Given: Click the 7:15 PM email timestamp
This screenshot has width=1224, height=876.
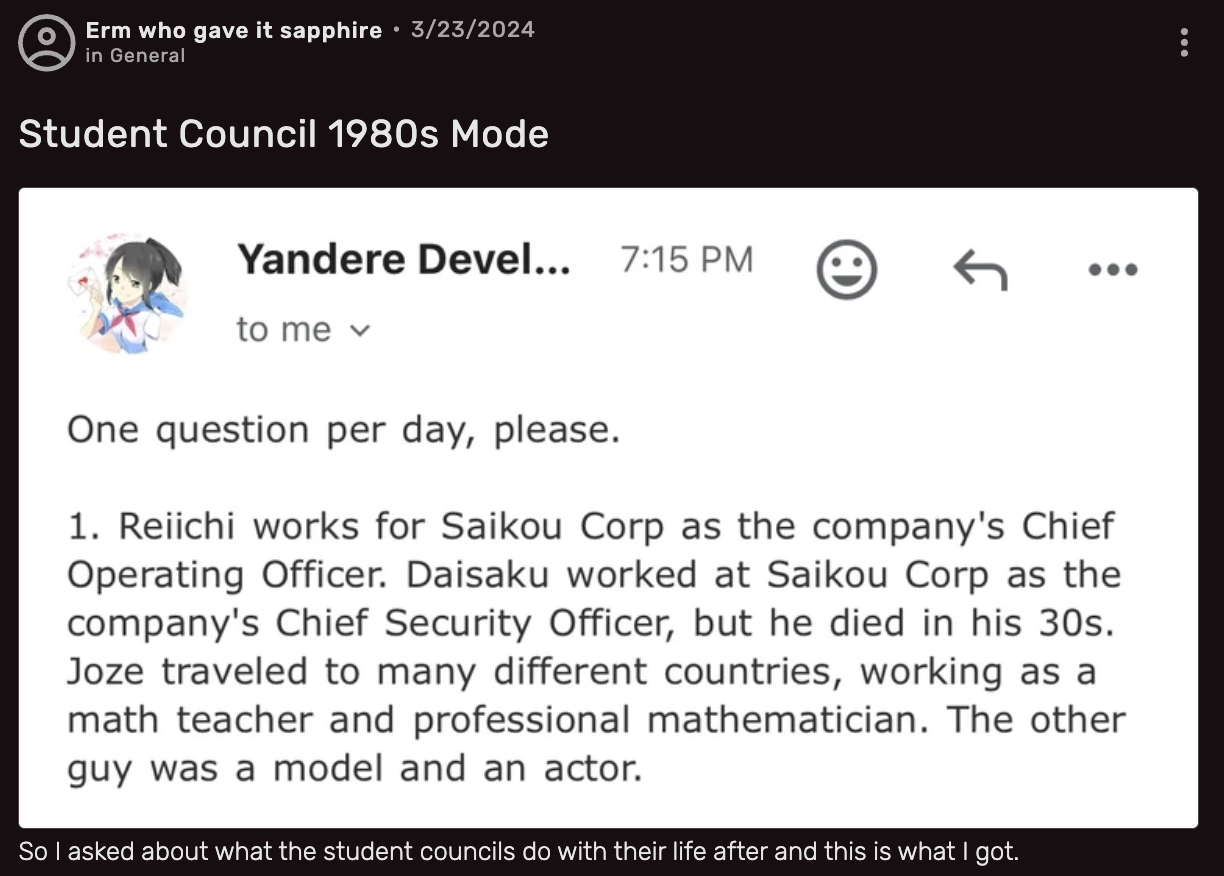Looking at the screenshot, I should pos(686,260).
